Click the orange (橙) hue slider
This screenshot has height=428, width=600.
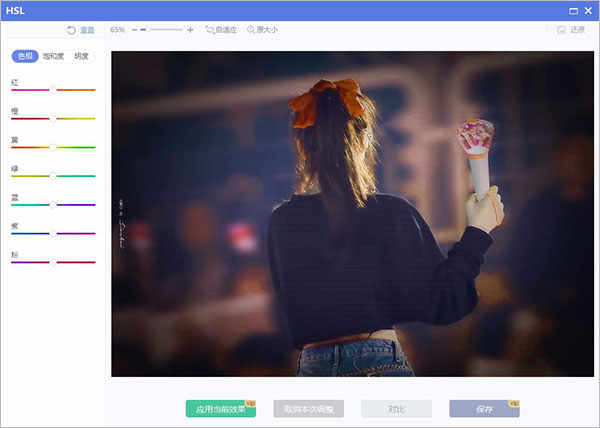[53, 119]
